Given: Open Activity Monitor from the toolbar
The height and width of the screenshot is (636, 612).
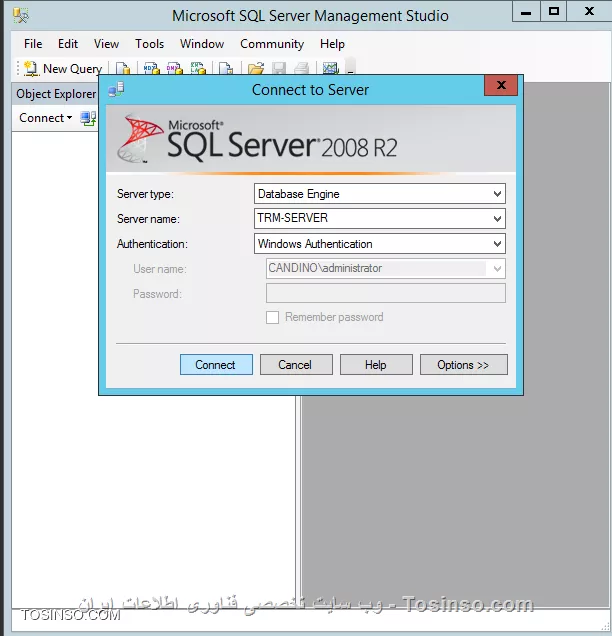Looking at the screenshot, I should click(x=331, y=69).
